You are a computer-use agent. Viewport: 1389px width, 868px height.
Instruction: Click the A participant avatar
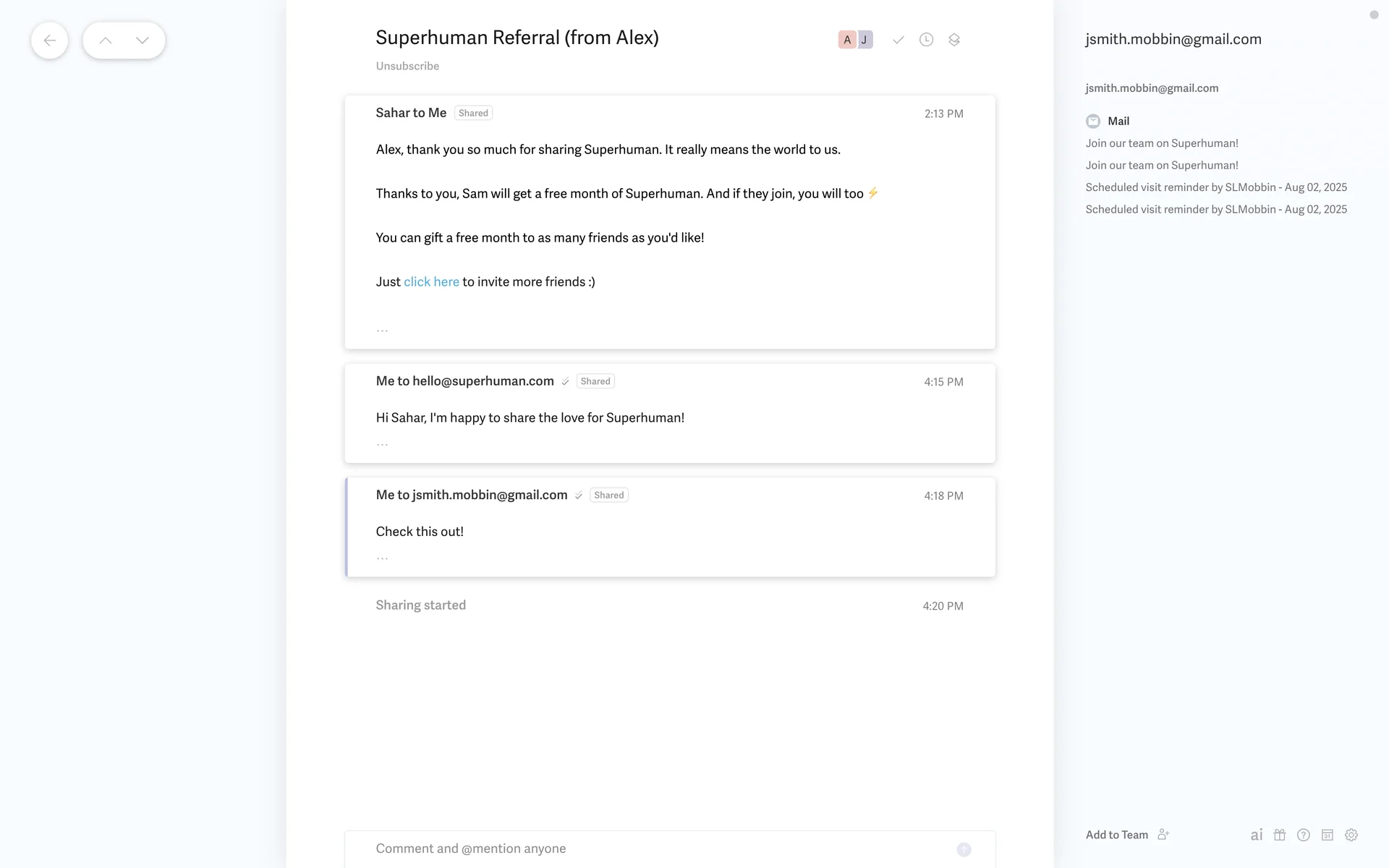click(x=847, y=40)
